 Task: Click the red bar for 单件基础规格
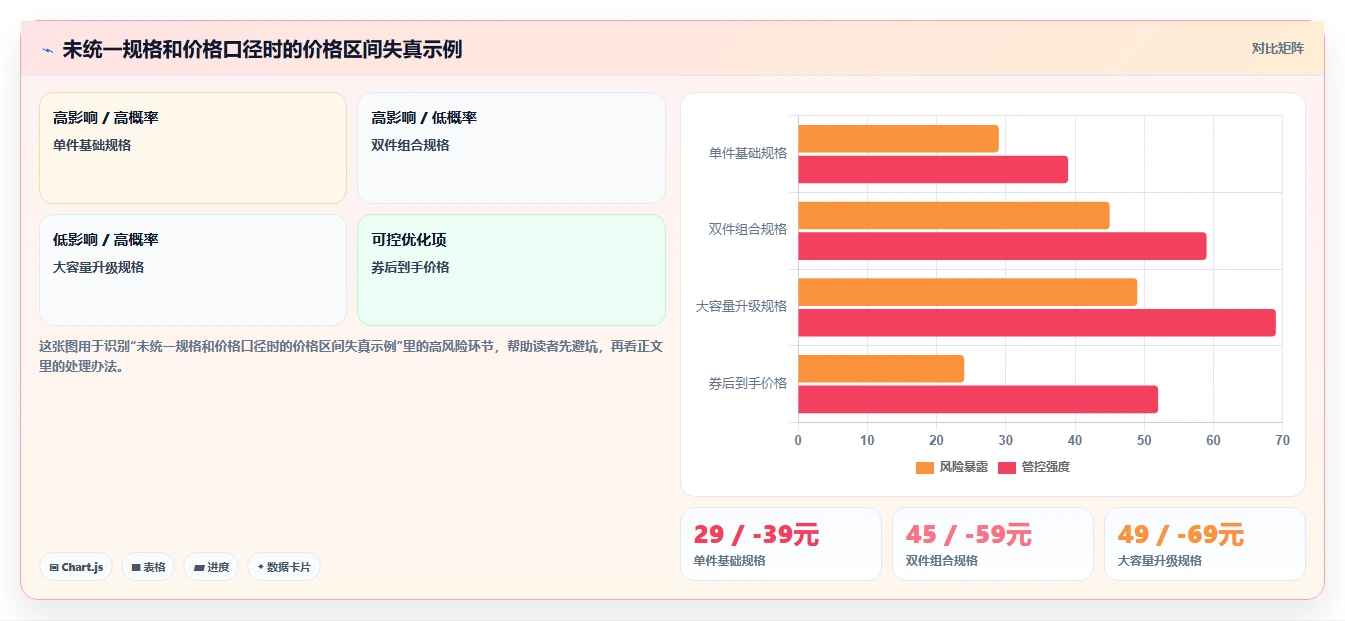coord(933,170)
